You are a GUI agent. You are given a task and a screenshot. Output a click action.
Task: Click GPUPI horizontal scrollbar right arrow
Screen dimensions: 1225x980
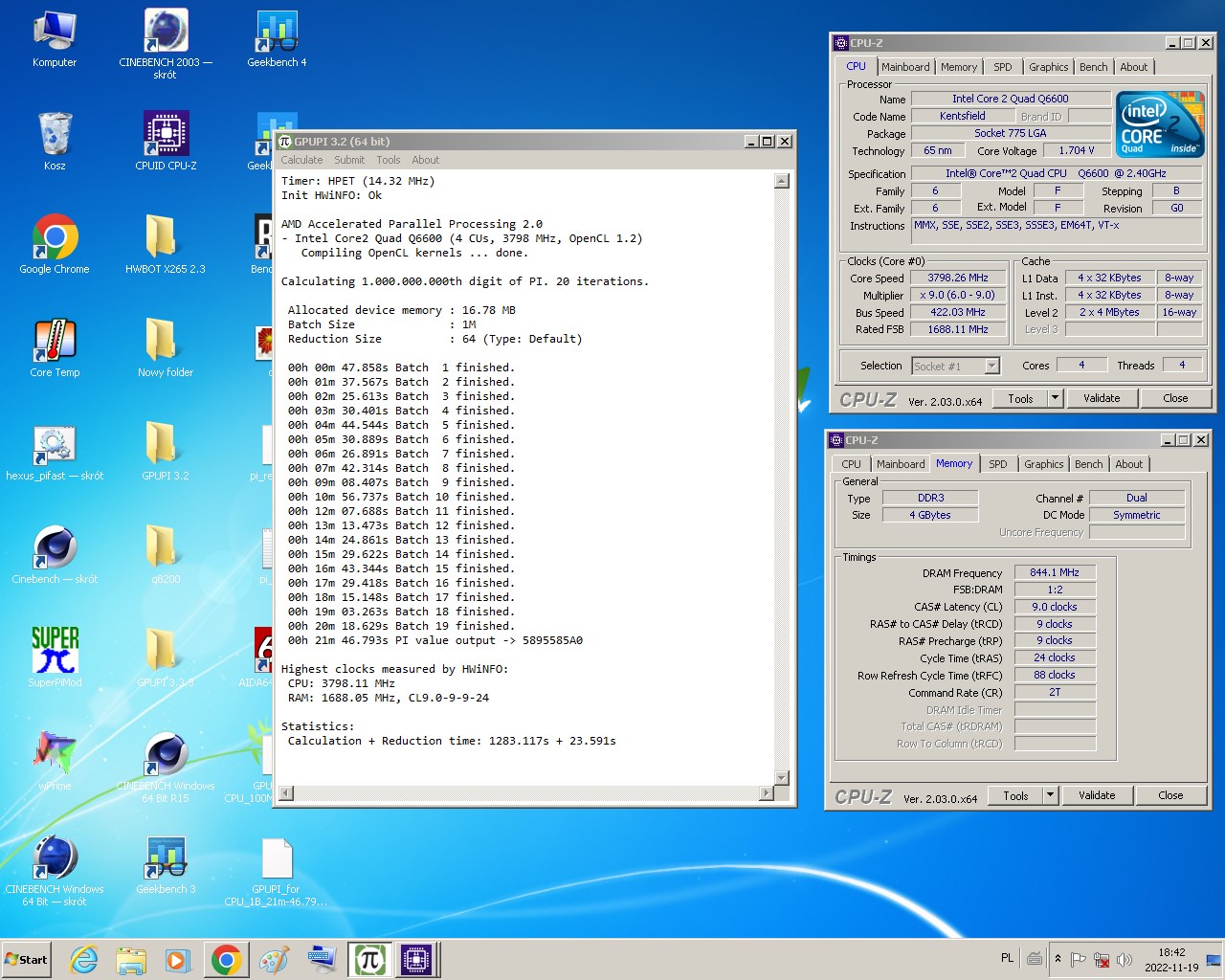tap(766, 793)
